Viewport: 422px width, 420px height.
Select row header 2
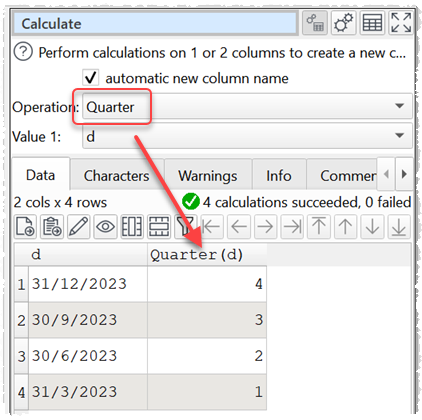(x=21, y=320)
